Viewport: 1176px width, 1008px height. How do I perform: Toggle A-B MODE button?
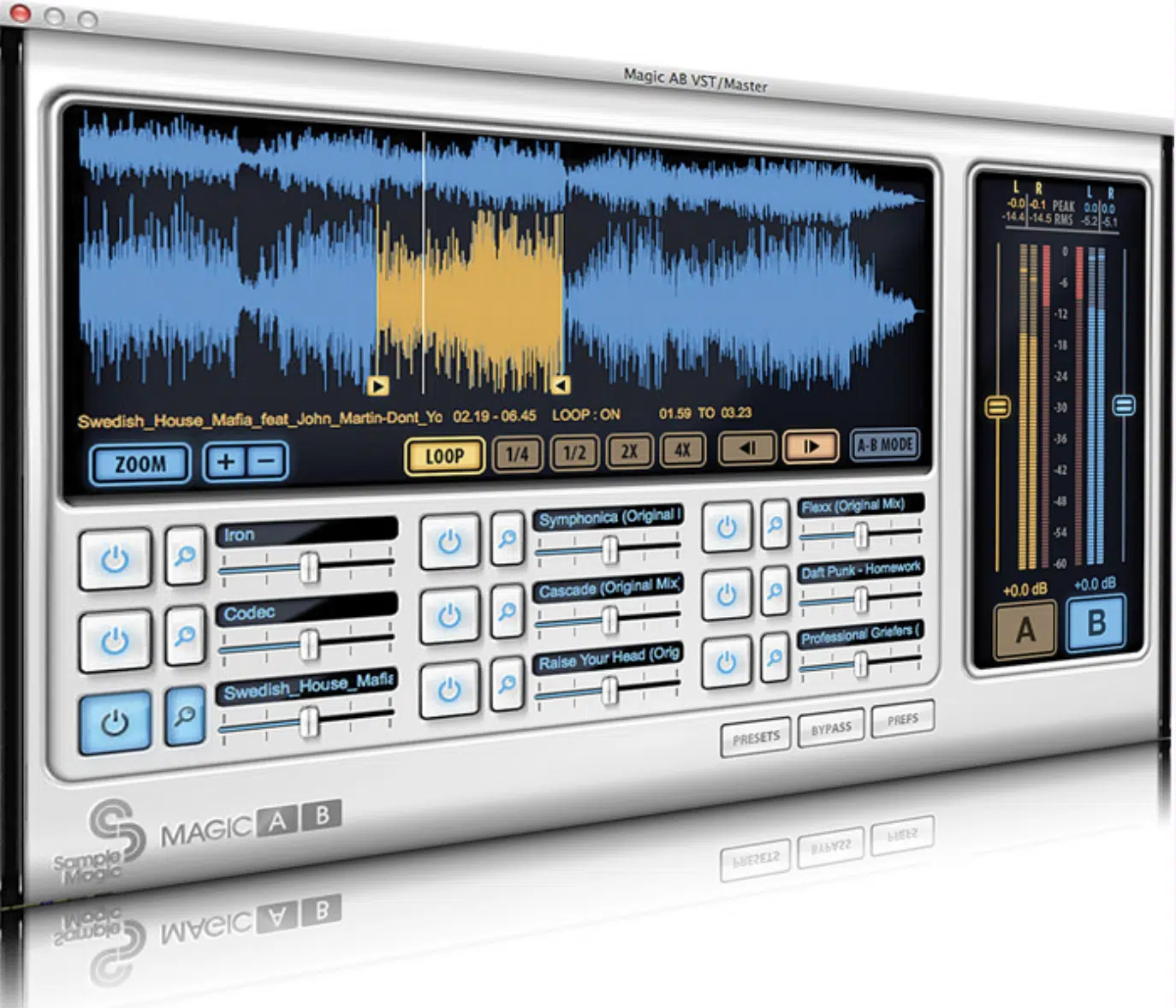(x=885, y=444)
